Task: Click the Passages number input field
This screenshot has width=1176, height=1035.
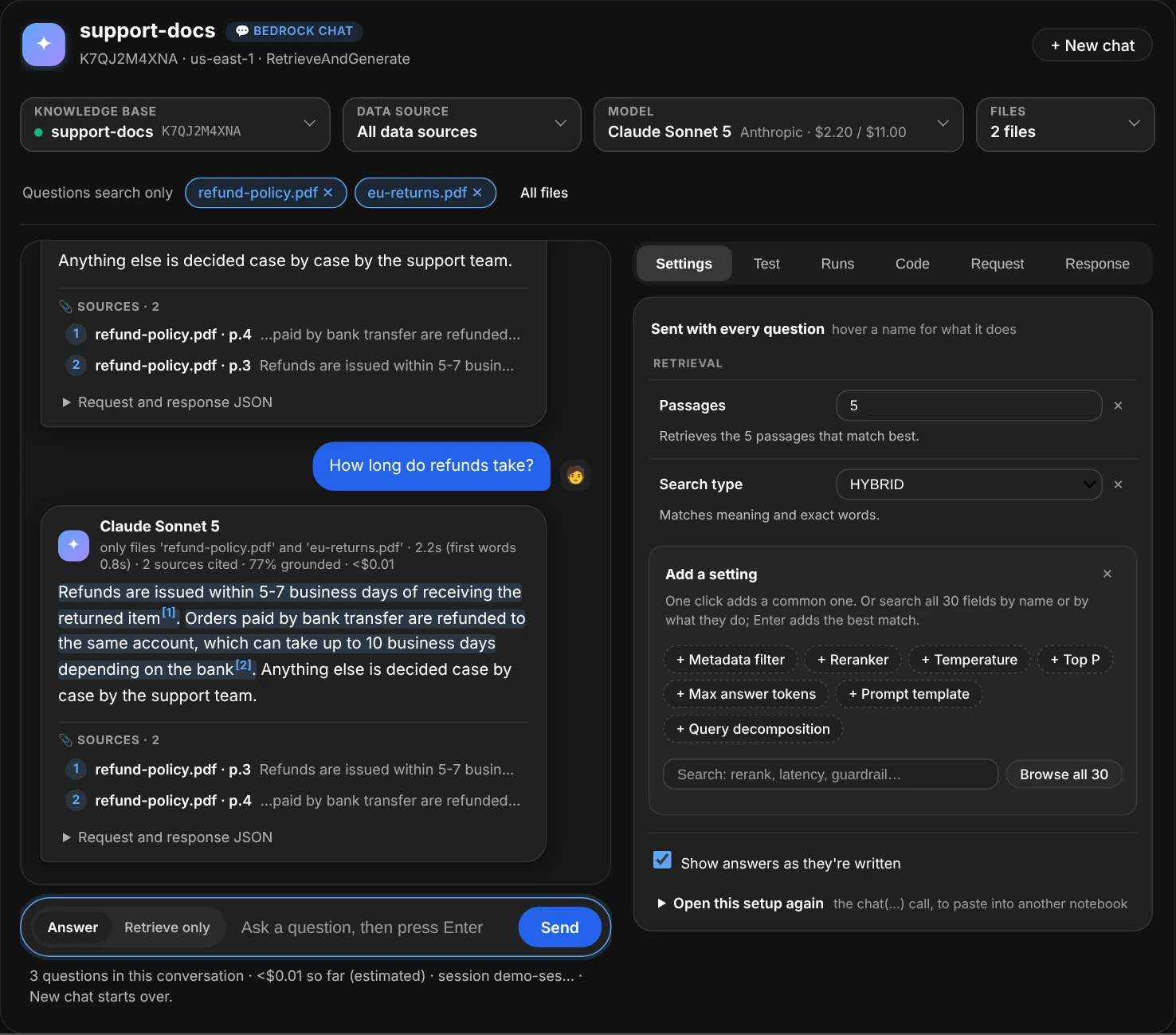Action: coord(969,406)
